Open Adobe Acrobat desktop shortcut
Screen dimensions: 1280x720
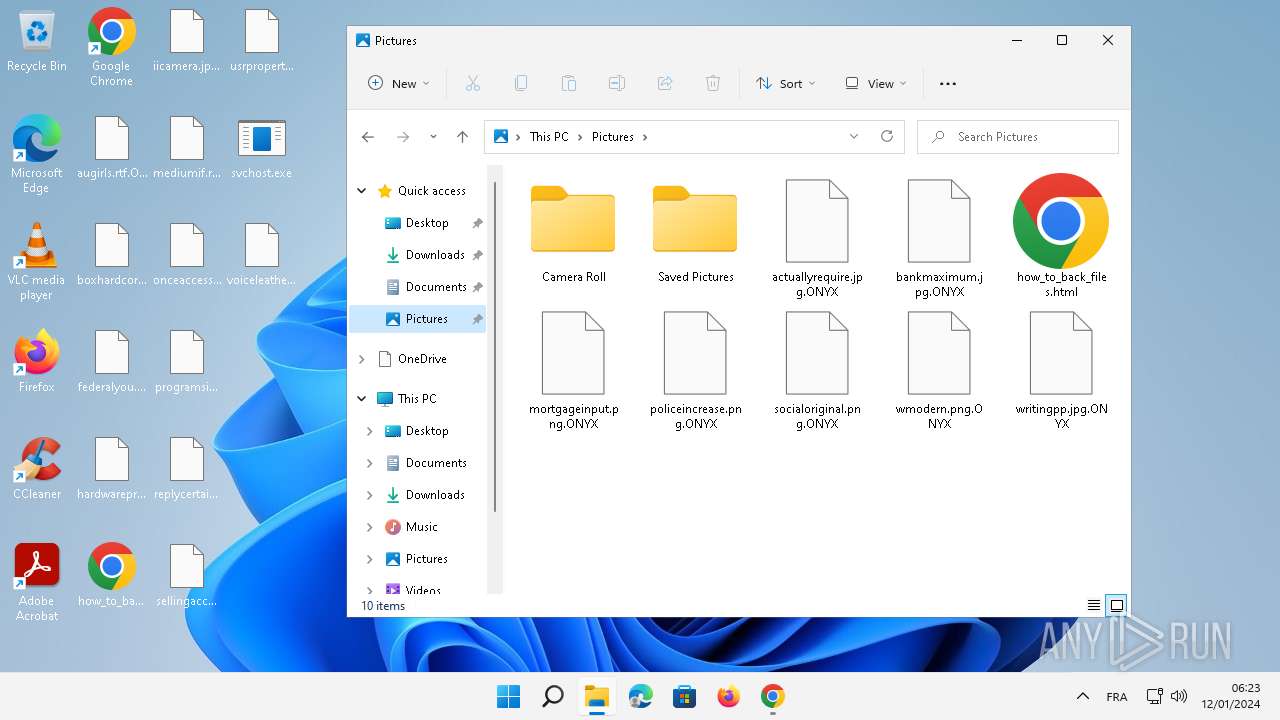37,582
